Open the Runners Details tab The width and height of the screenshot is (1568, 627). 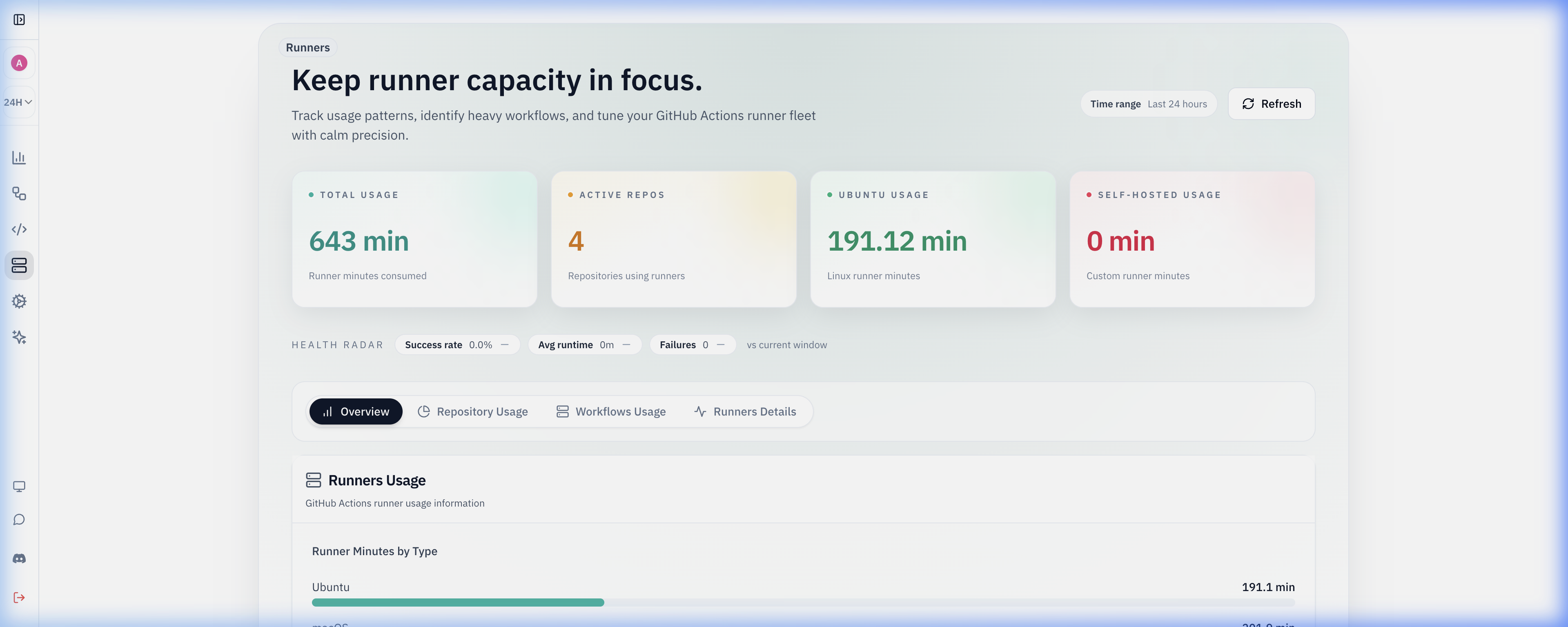click(x=746, y=411)
